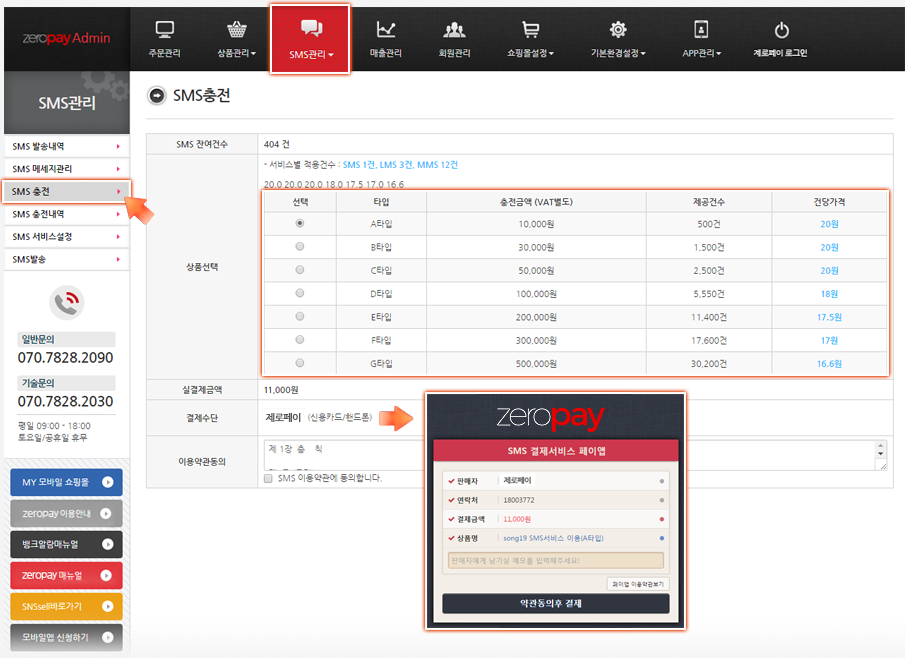The height and width of the screenshot is (658, 905).
Task: Click the 300,000원 charge amount cell
Action: [x=536, y=341]
